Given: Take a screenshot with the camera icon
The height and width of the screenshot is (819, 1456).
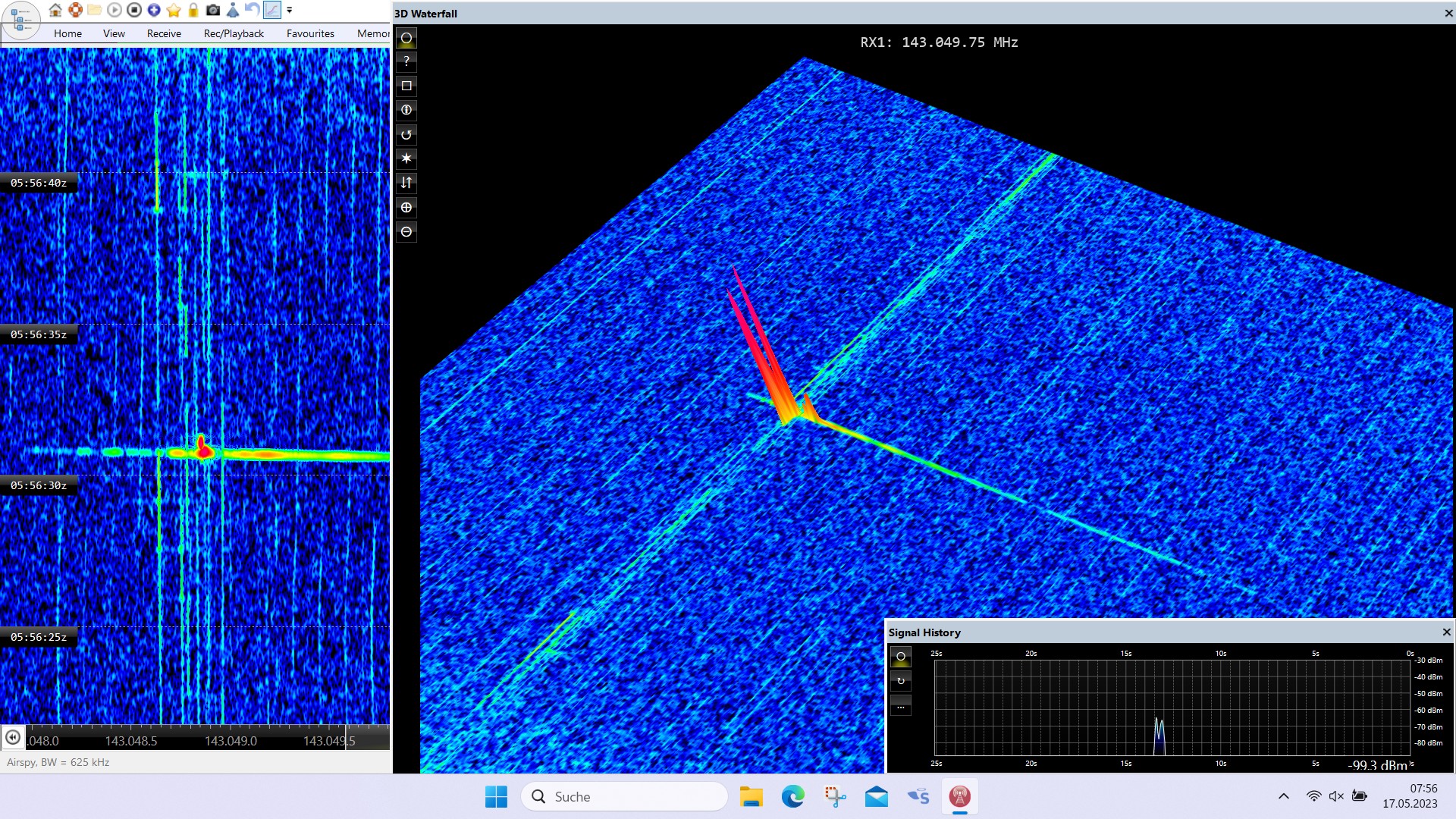Looking at the screenshot, I should [x=213, y=10].
